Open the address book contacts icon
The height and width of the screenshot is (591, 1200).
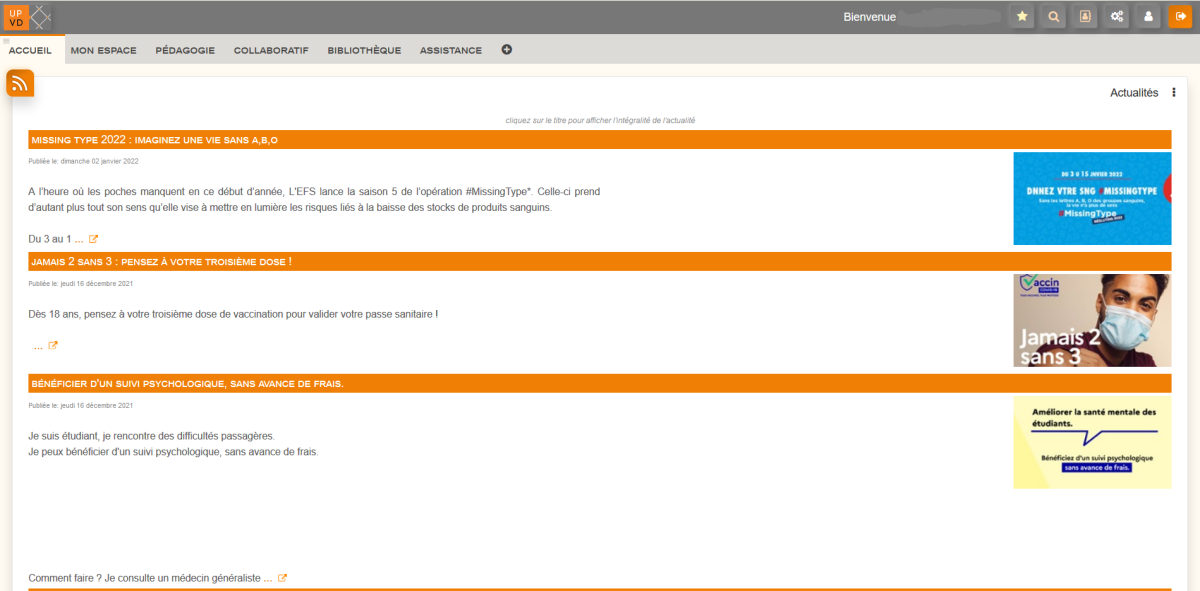(x=1085, y=16)
